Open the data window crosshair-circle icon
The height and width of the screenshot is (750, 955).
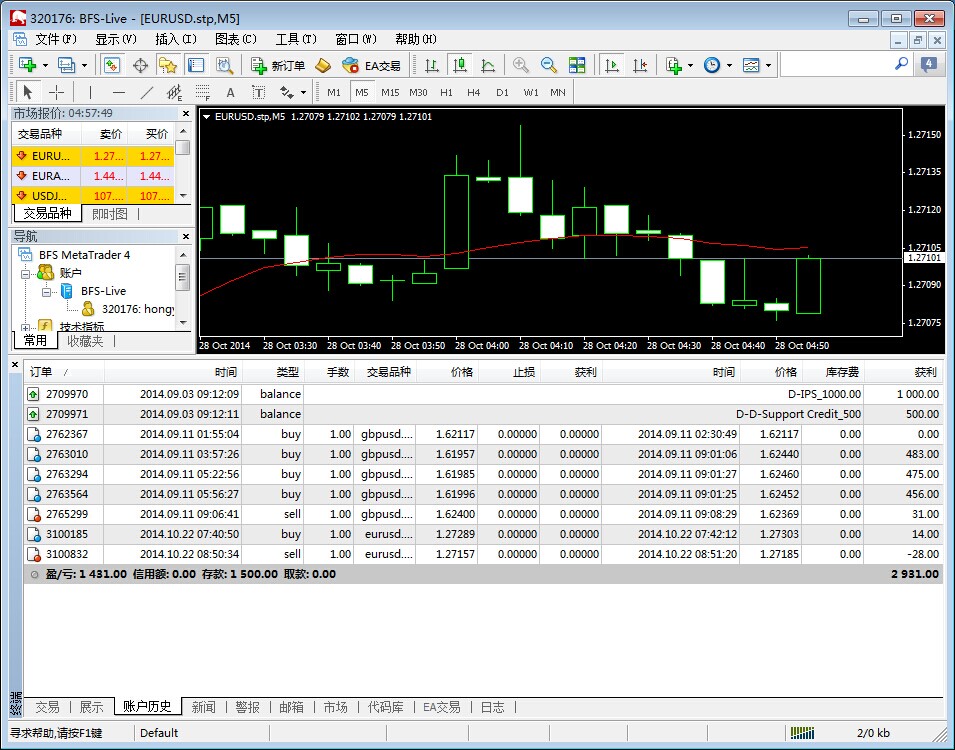(140, 65)
